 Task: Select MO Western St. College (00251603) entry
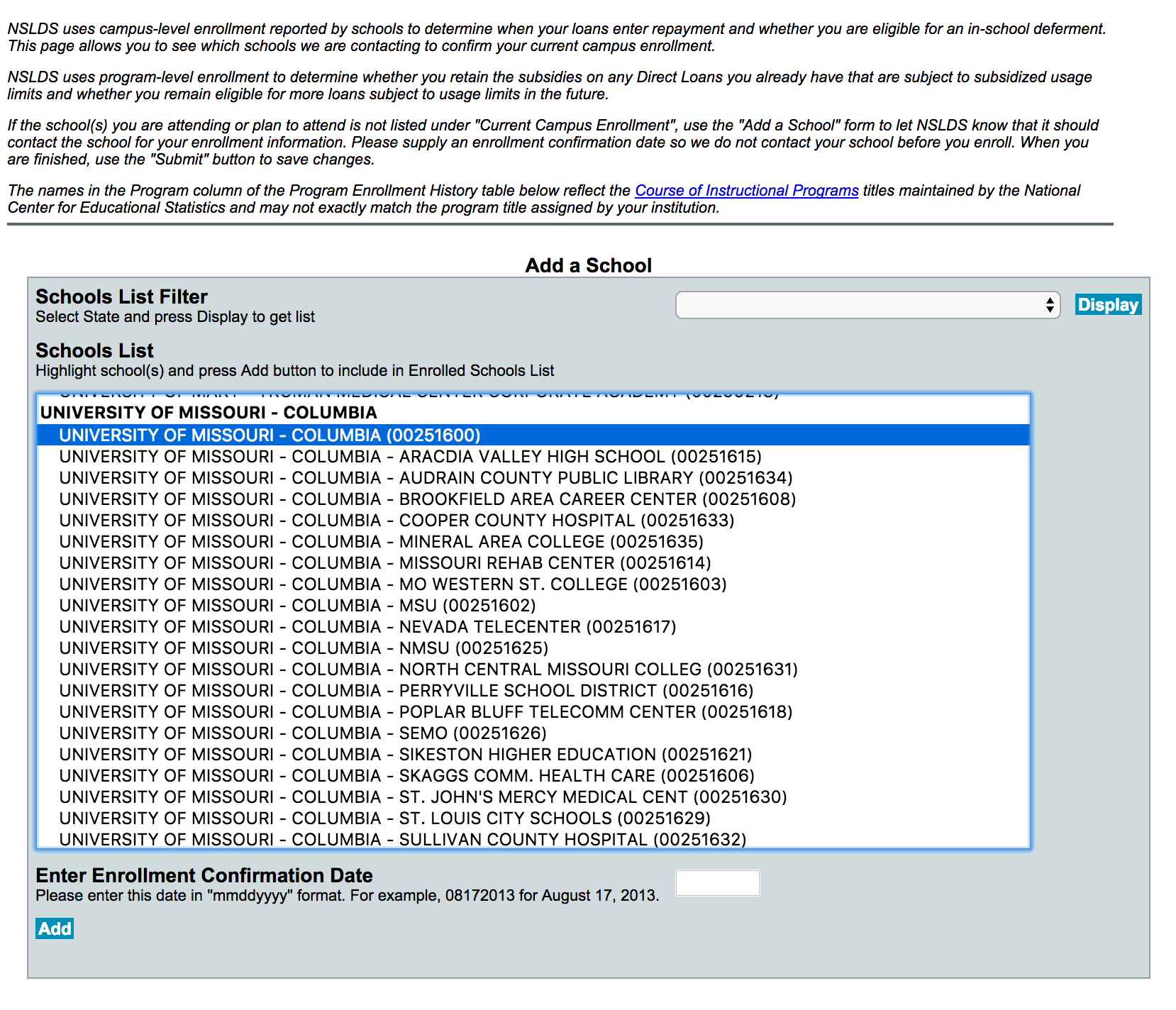tap(533, 584)
